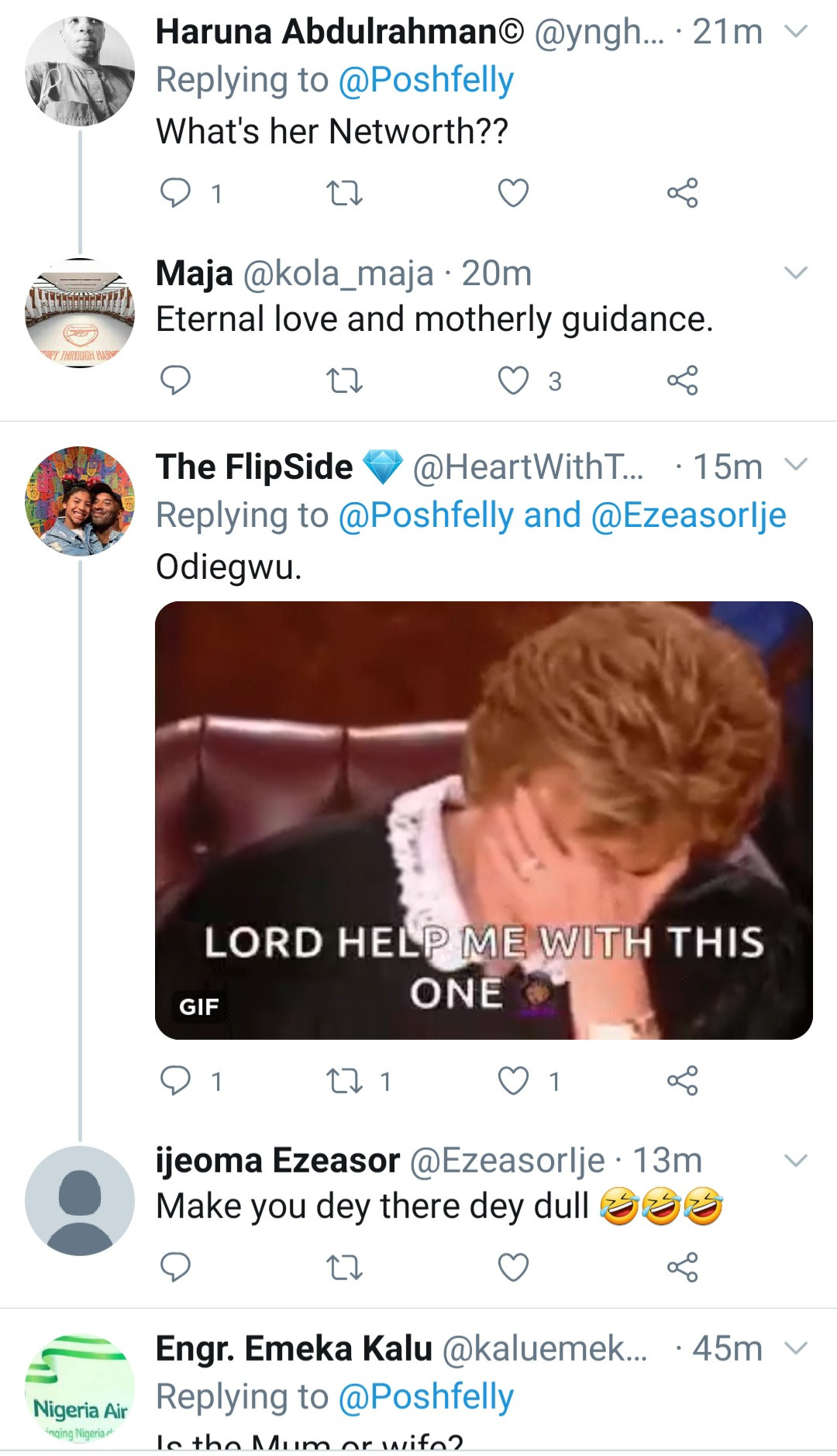Expand the menu arrow on Maja's tweet
The width and height of the screenshot is (837, 1456).
pos(796,273)
